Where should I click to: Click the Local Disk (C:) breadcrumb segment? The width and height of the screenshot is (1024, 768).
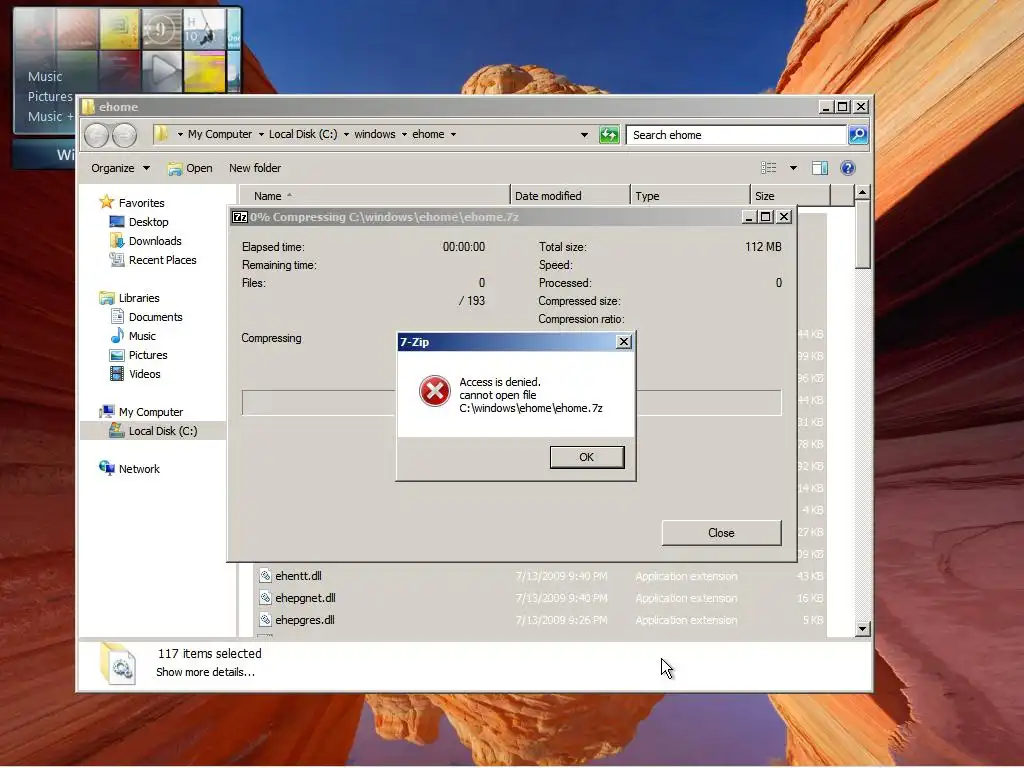(303, 135)
